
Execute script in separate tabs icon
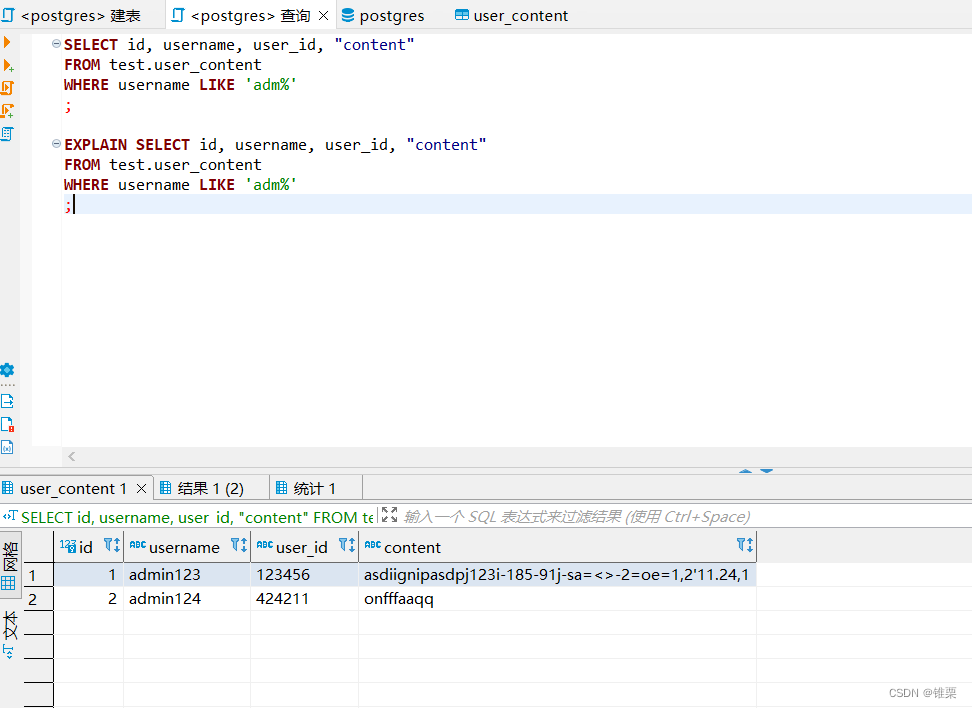point(7,111)
